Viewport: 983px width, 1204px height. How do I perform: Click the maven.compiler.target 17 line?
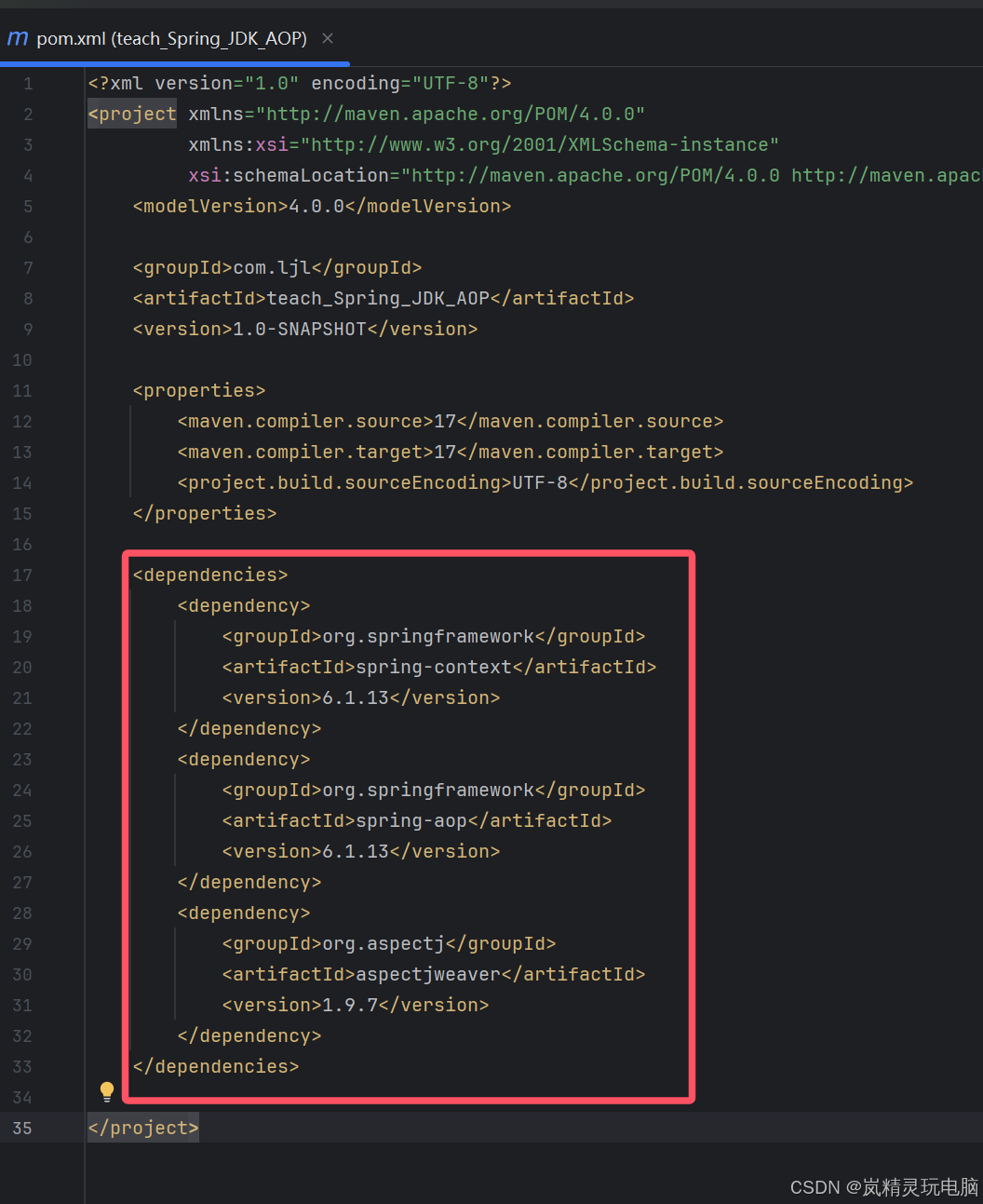point(451,452)
